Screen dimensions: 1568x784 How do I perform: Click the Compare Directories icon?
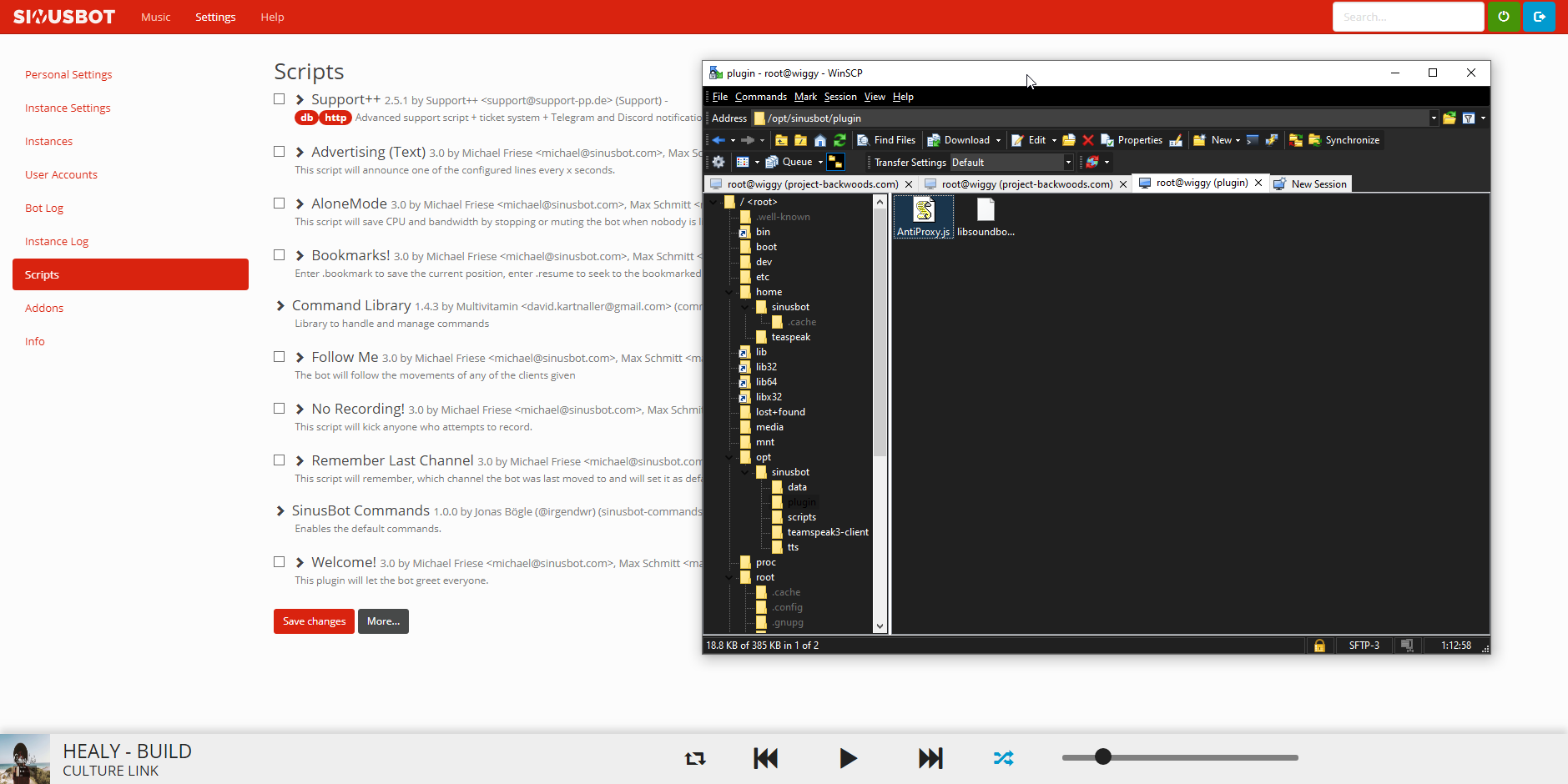1296,140
